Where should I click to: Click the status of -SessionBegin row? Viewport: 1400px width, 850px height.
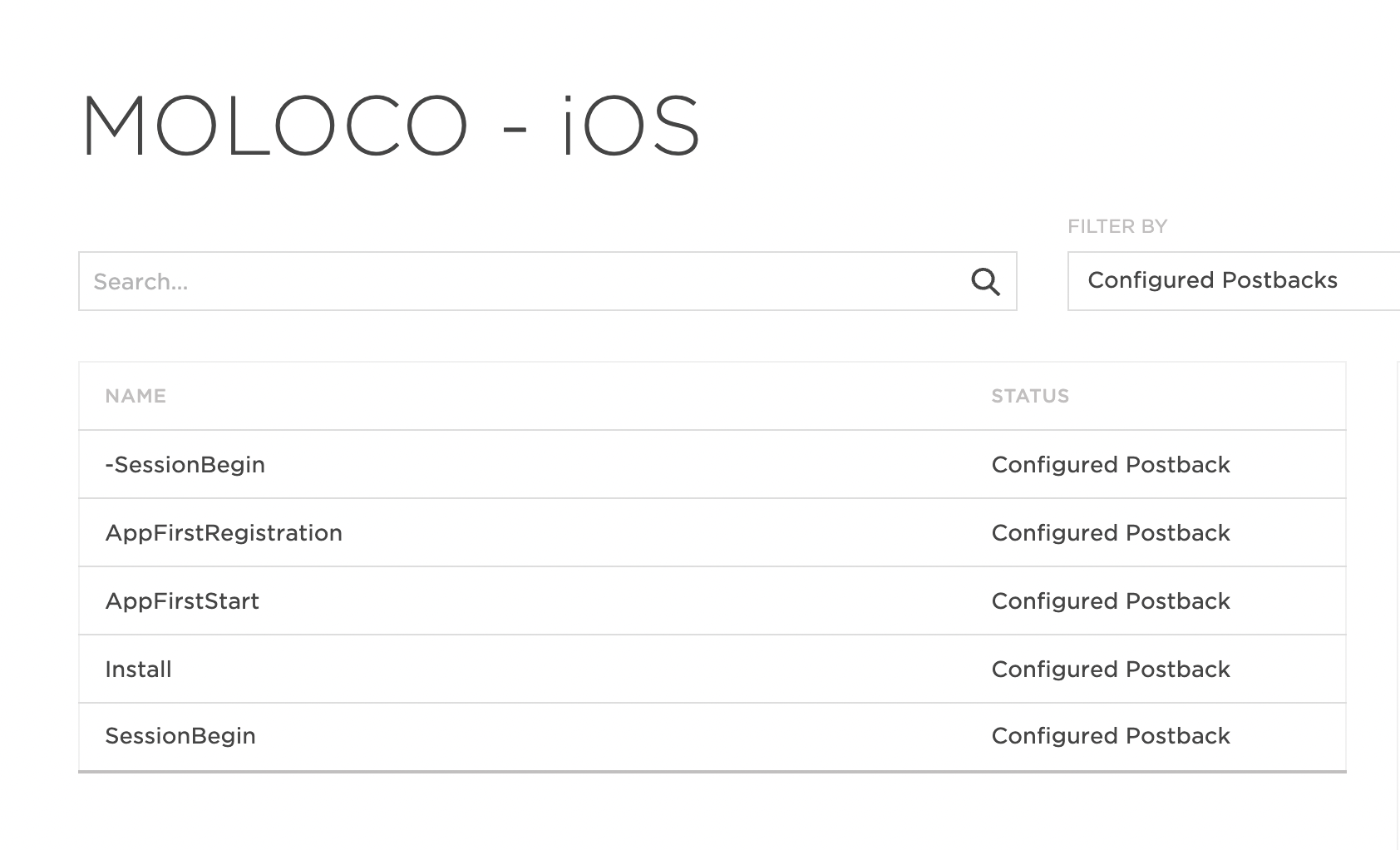coord(1111,465)
